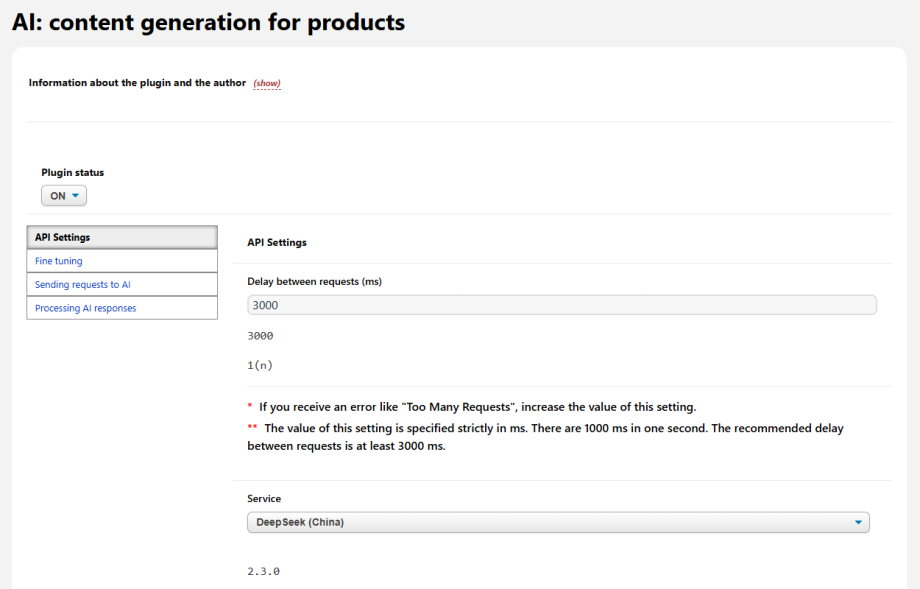This screenshot has height=589, width=920.
Task: Click the blue arrow on Plugin status dropdown
Action: click(x=75, y=195)
